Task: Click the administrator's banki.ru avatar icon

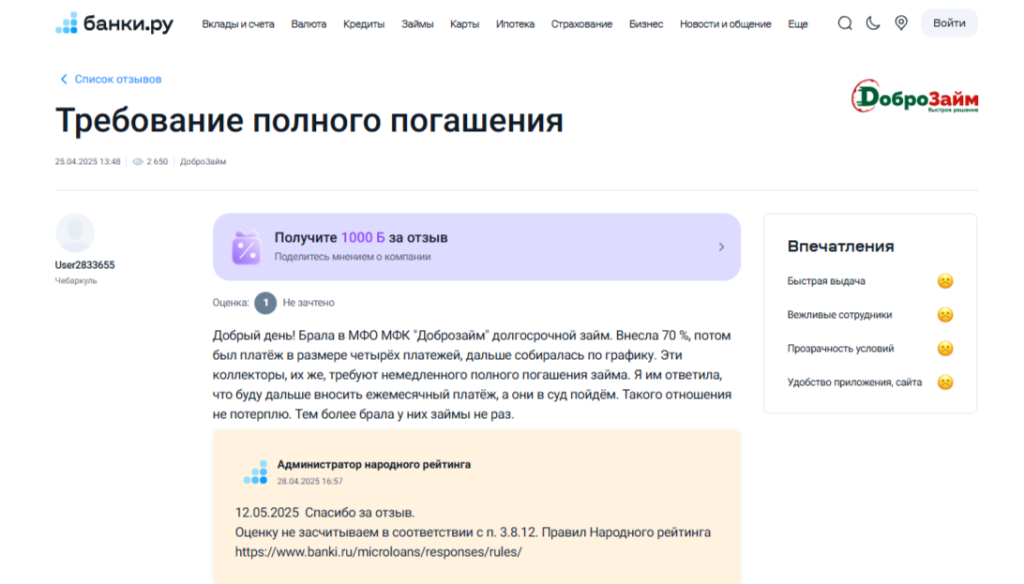Action: click(255, 472)
